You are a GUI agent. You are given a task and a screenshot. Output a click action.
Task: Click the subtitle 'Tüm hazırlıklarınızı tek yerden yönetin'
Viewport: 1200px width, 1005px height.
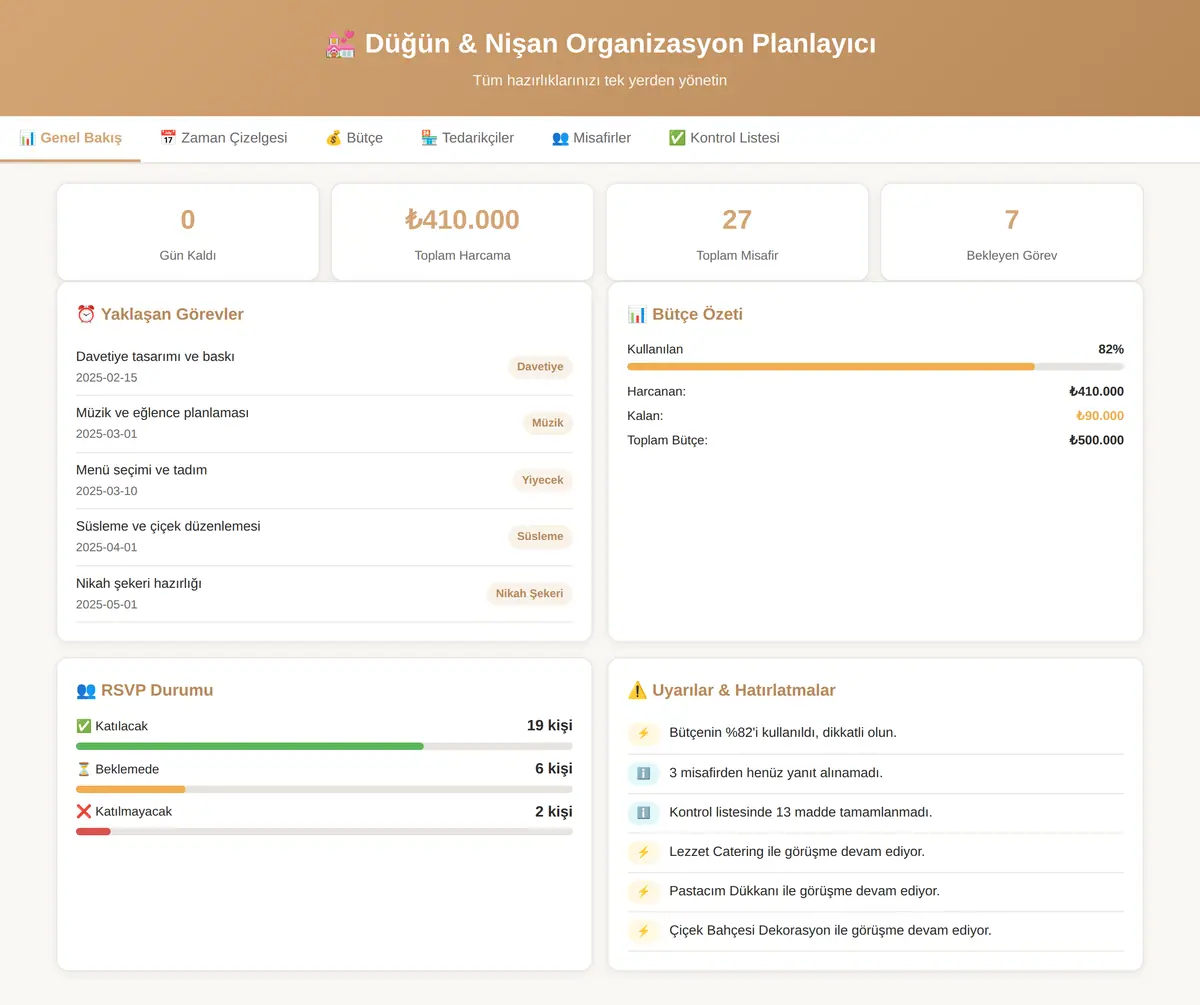point(600,80)
